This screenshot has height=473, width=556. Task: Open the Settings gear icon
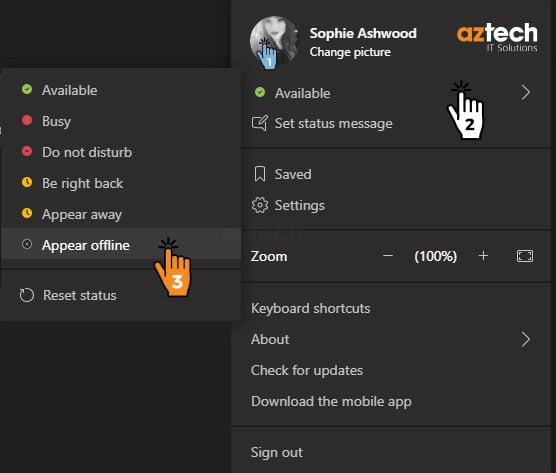click(x=260, y=205)
